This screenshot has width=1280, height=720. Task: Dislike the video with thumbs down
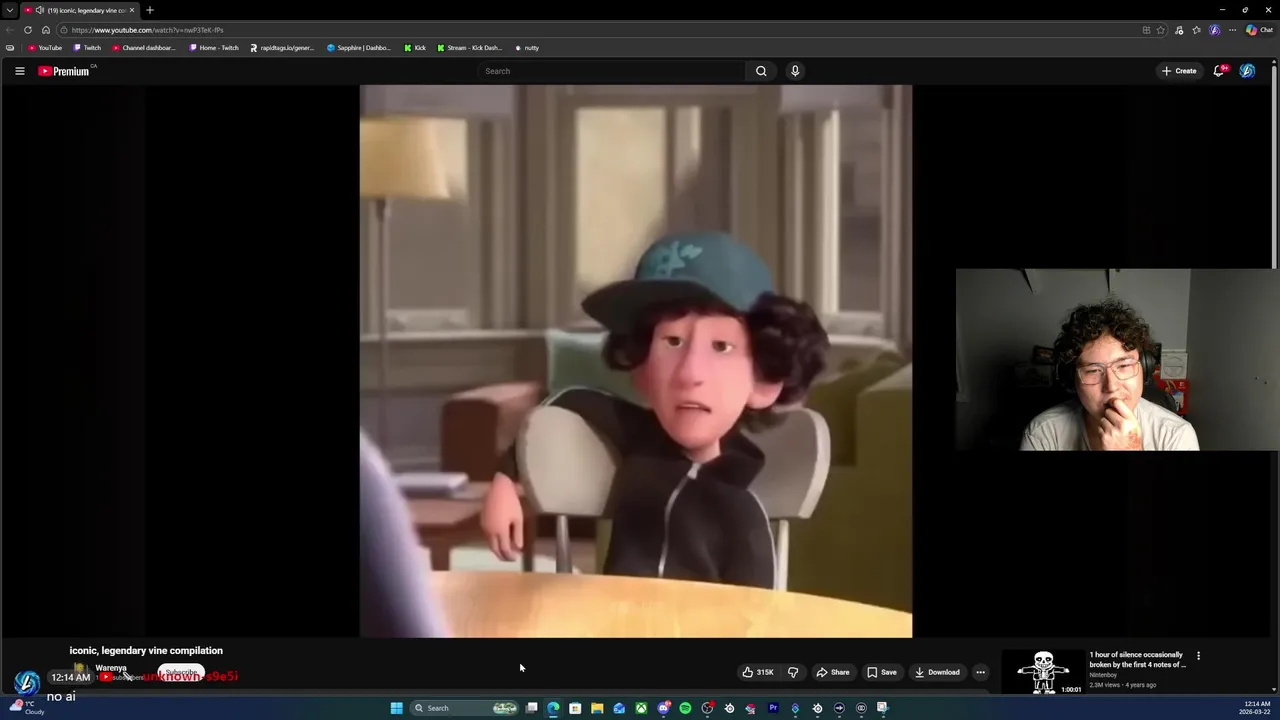click(x=793, y=672)
